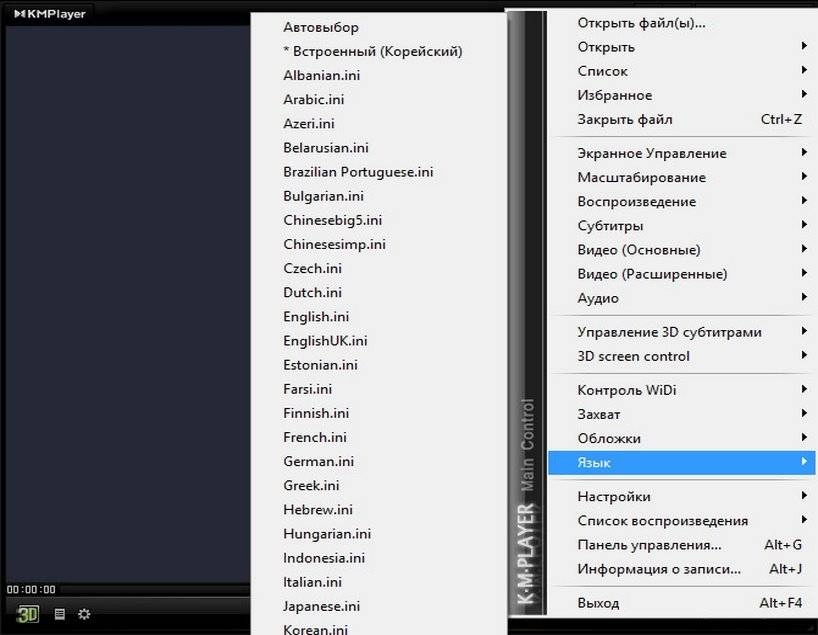Expand Видео (Основные) submenu
The height and width of the screenshot is (635, 818).
coord(681,250)
